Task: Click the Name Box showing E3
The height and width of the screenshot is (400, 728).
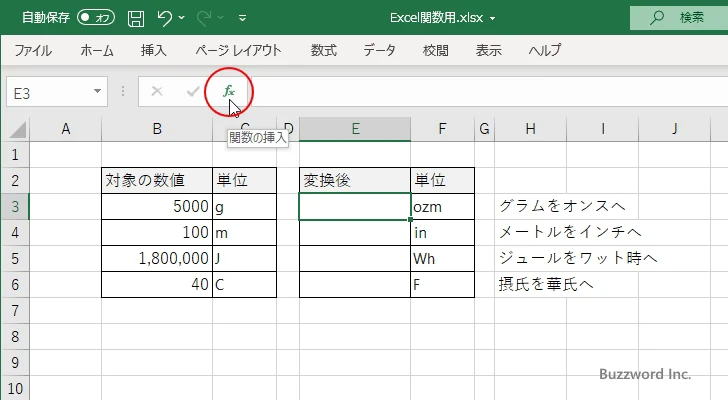Action: point(49,92)
